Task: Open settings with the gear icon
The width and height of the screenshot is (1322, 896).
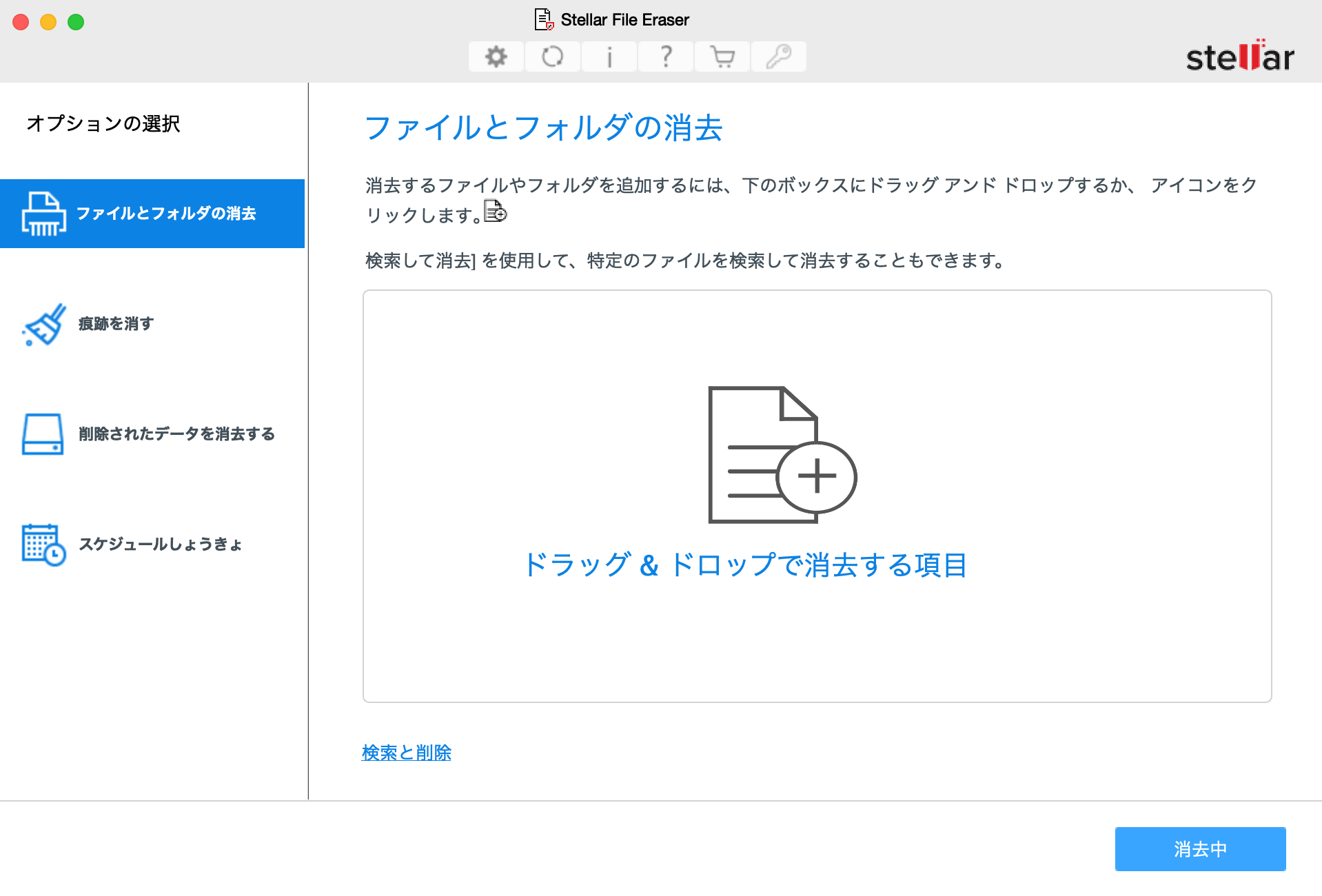Action: 496,57
